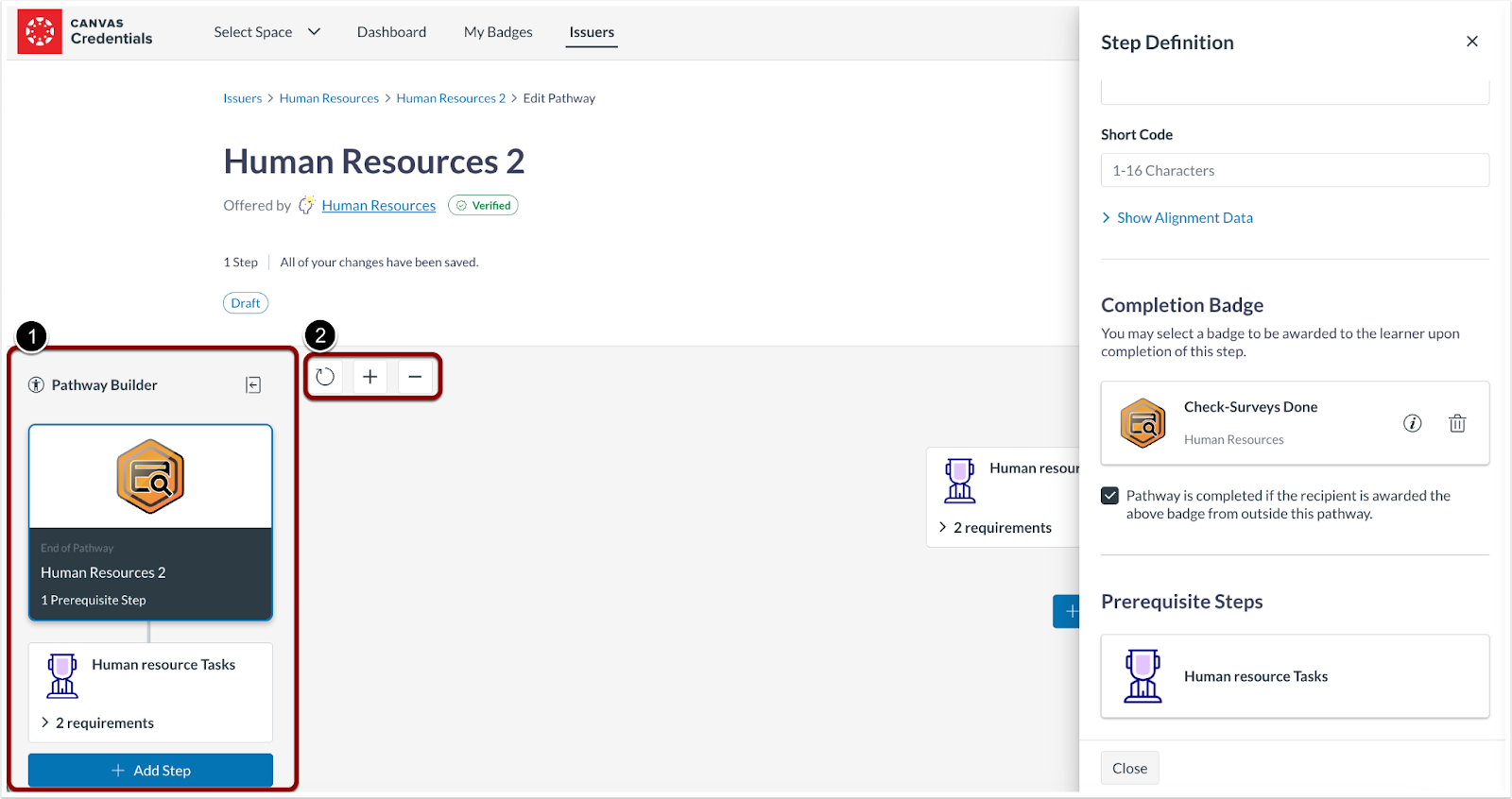Image resolution: width=1512 pixels, height=799 pixels.
Task: Toggle pathway completed by outside badge checkbox
Action: [x=1110, y=496]
